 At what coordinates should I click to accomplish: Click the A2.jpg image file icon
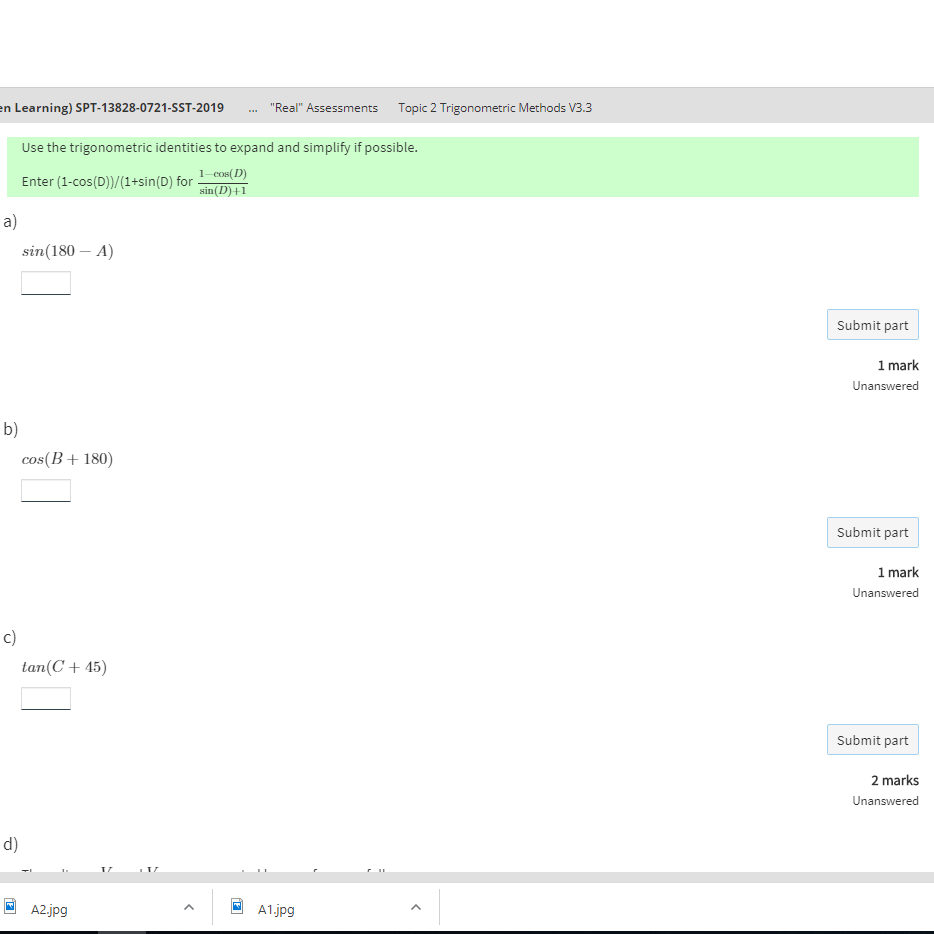coord(13,908)
